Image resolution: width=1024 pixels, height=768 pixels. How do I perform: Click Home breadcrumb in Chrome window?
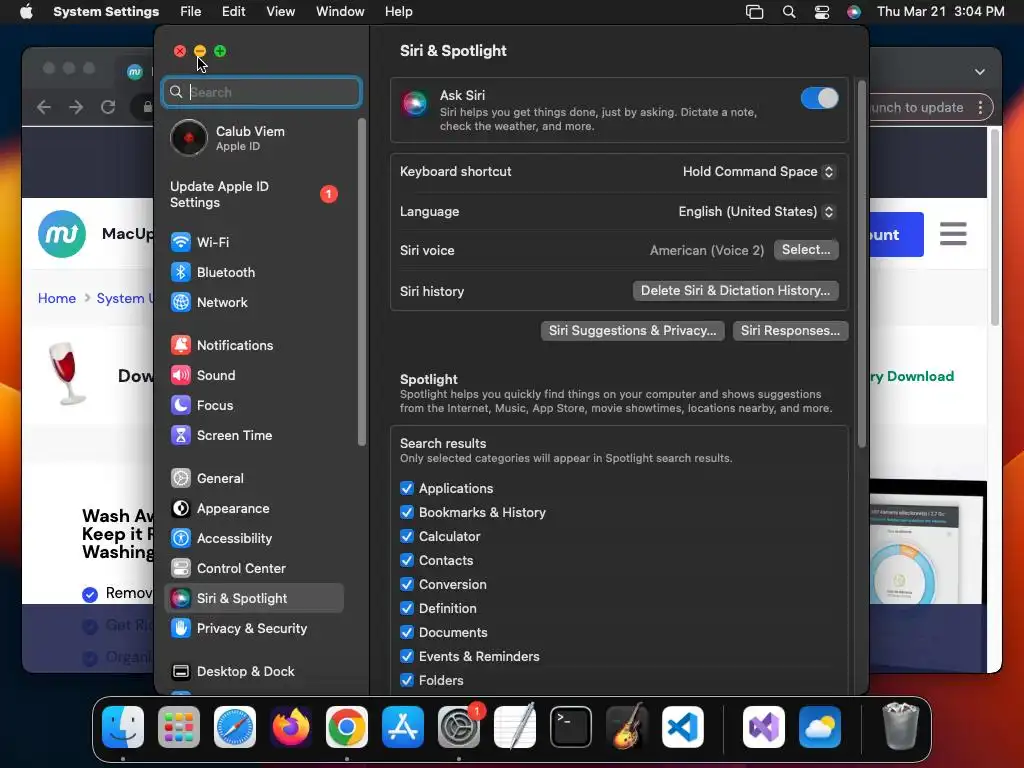(57, 298)
